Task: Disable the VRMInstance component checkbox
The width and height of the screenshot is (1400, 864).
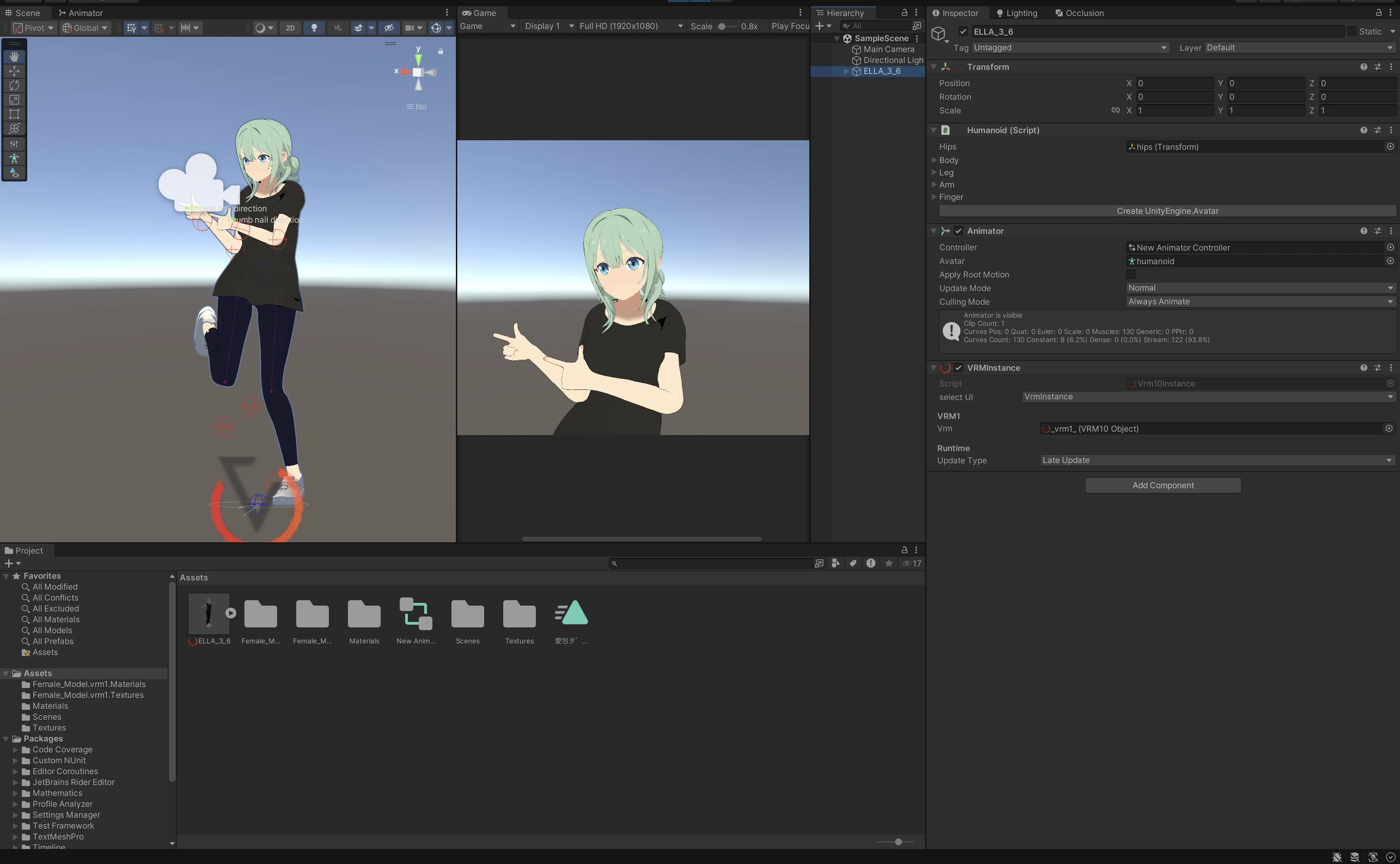Action: pyautogui.click(x=959, y=367)
